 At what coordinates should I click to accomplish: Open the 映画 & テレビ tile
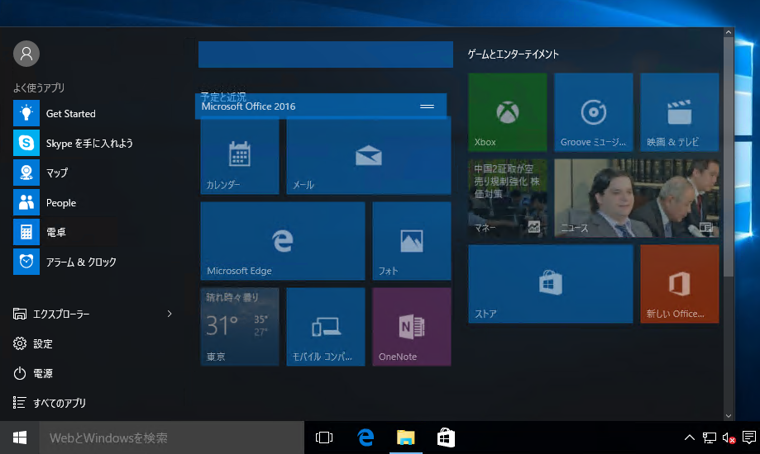pyautogui.click(x=680, y=112)
